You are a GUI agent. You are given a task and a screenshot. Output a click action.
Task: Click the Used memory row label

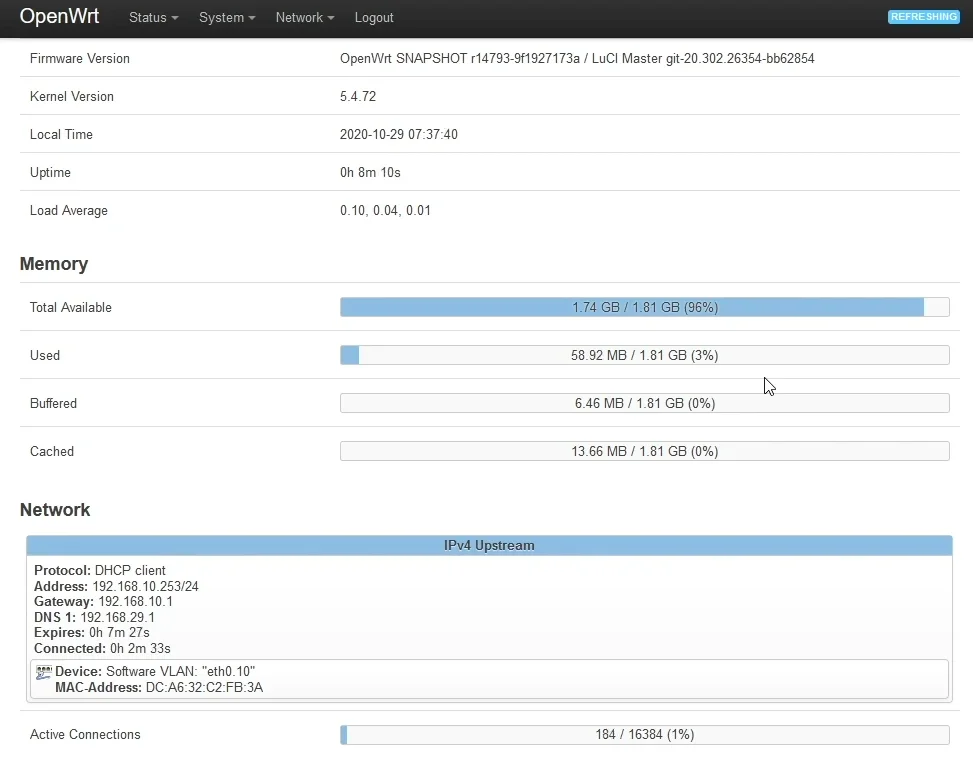click(45, 355)
